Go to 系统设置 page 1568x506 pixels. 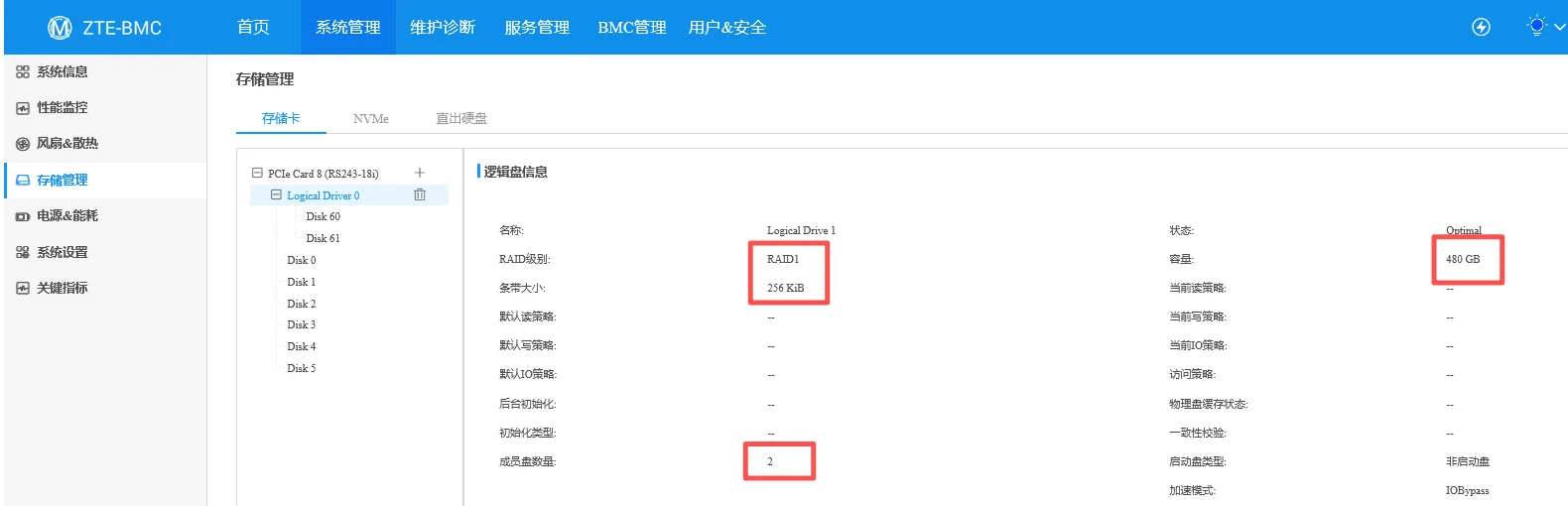tap(63, 252)
